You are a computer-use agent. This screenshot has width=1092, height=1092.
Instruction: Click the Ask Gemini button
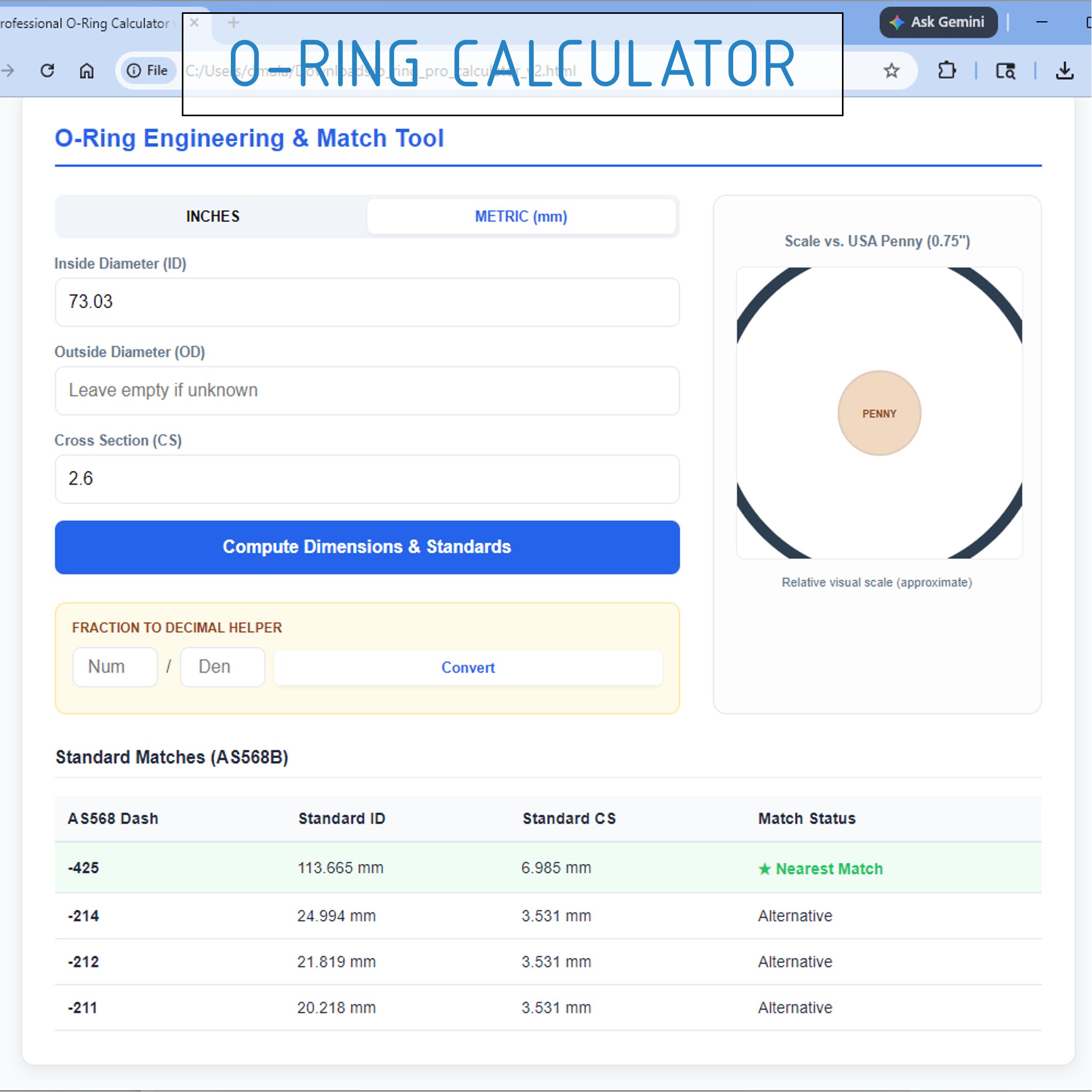(938, 22)
